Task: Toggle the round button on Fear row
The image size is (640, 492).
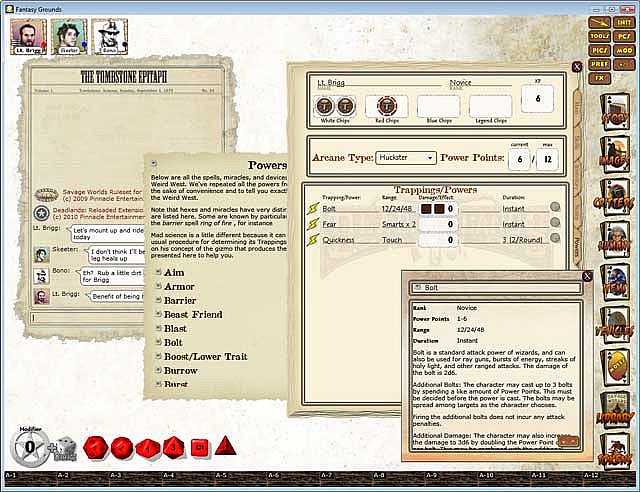Action: [x=555, y=223]
